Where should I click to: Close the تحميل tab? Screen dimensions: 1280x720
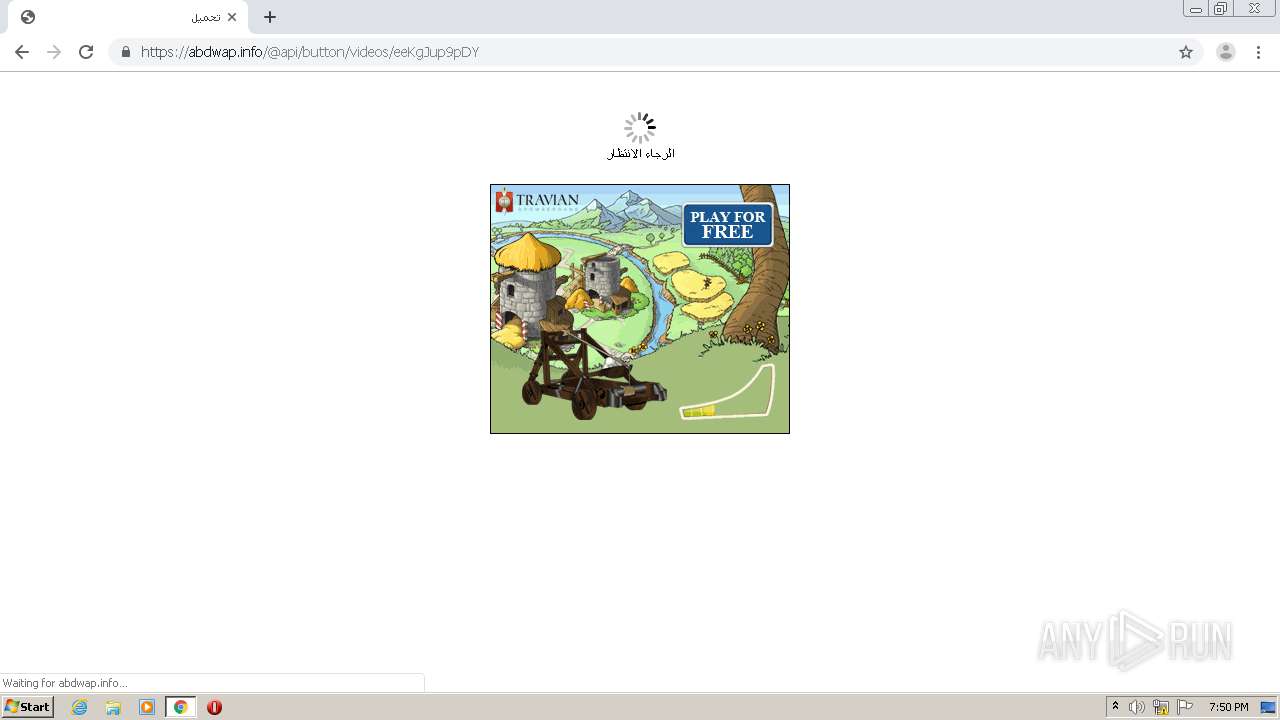pyautogui.click(x=232, y=17)
